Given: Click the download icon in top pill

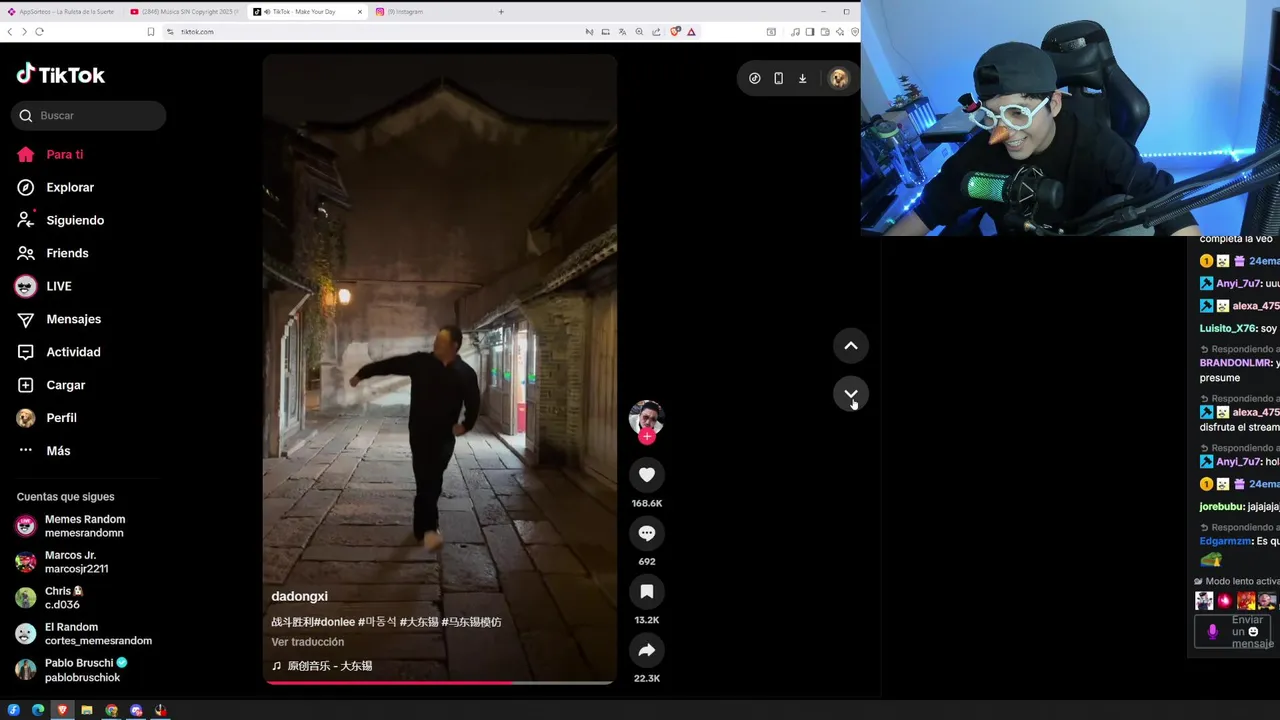Looking at the screenshot, I should tap(802, 78).
